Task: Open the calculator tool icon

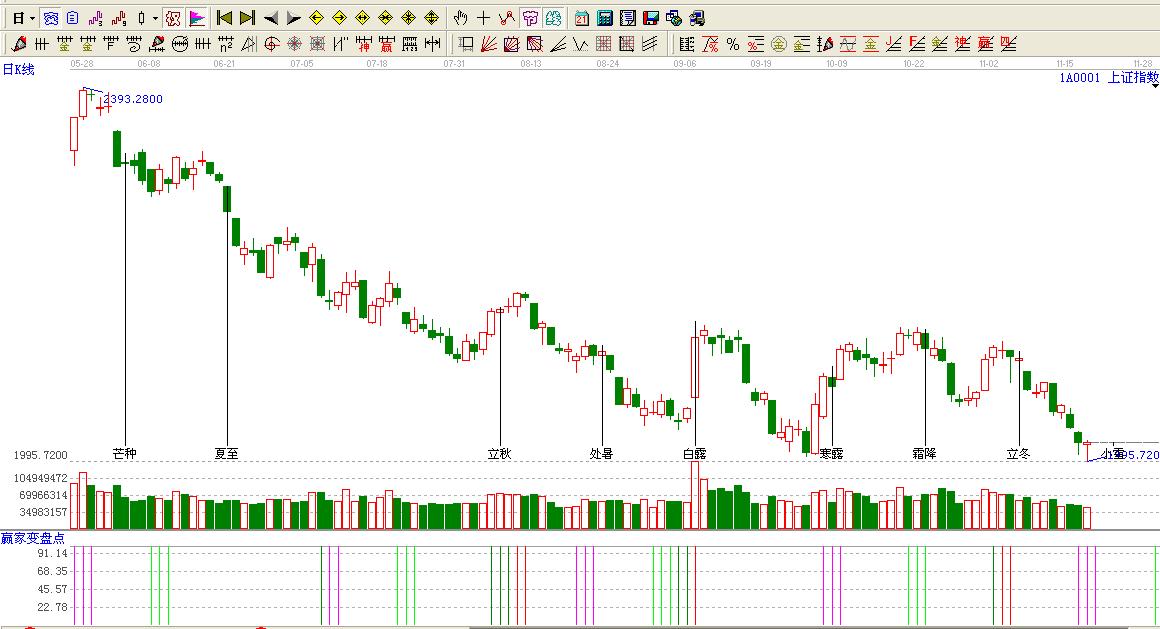Action: pyautogui.click(x=604, y=18)
